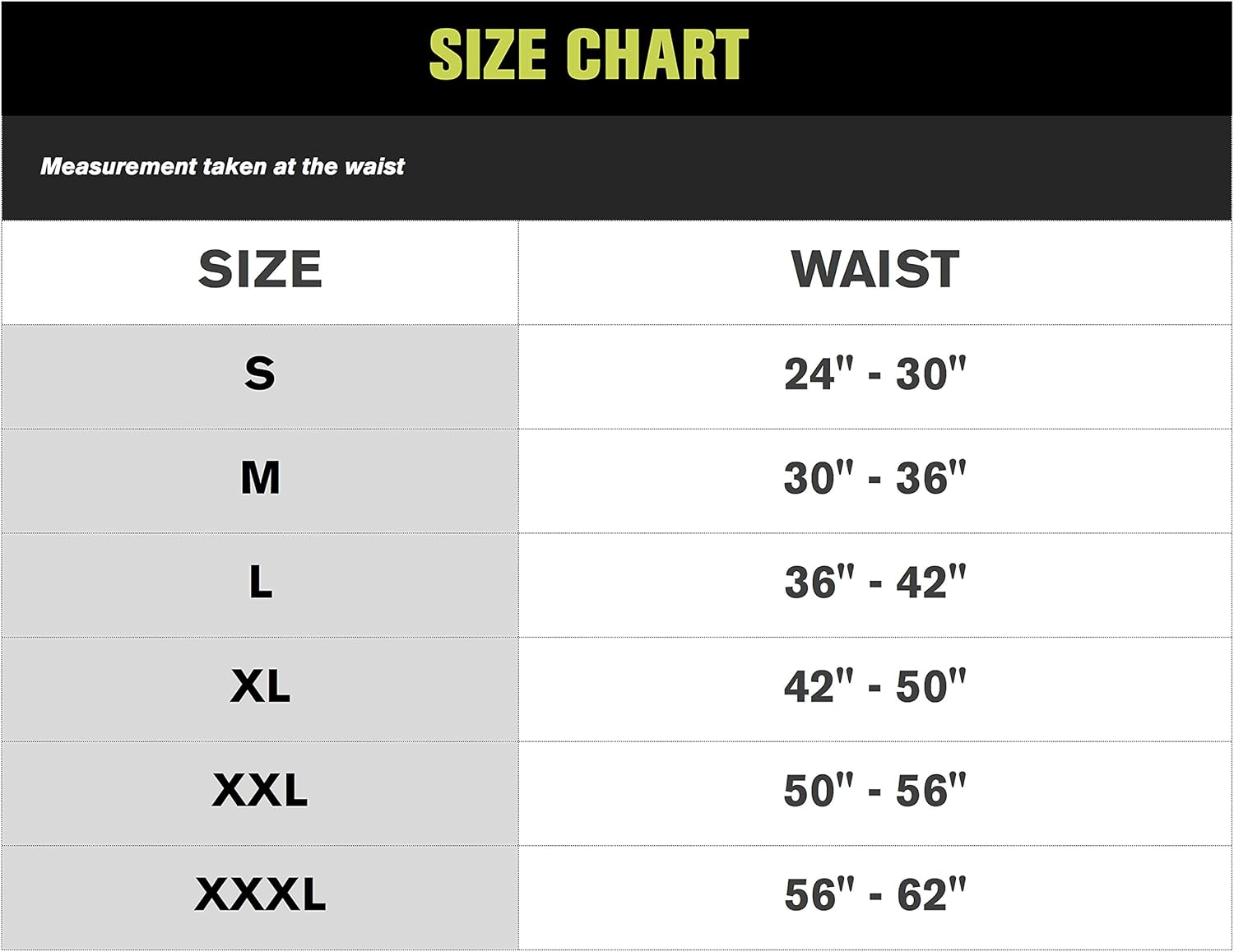Select the 36" - 42" waist value
Viewport: 1234px width, 952px height.
coord(874,583)
